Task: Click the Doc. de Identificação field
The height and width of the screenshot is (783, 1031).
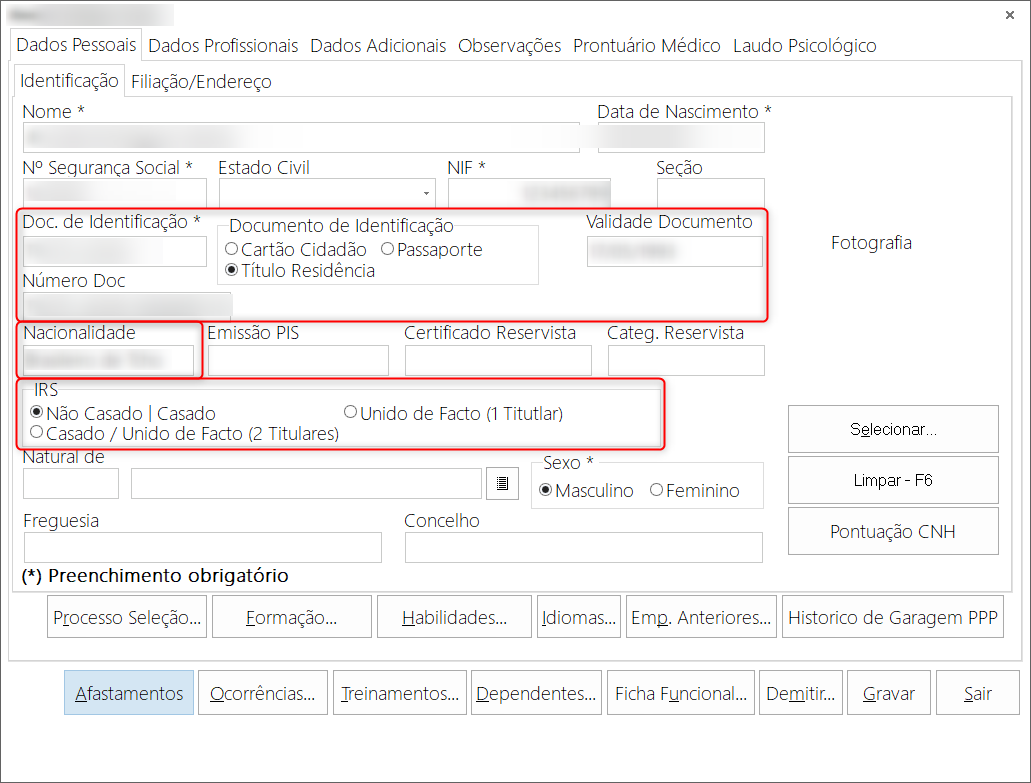Action: (114, 251)
